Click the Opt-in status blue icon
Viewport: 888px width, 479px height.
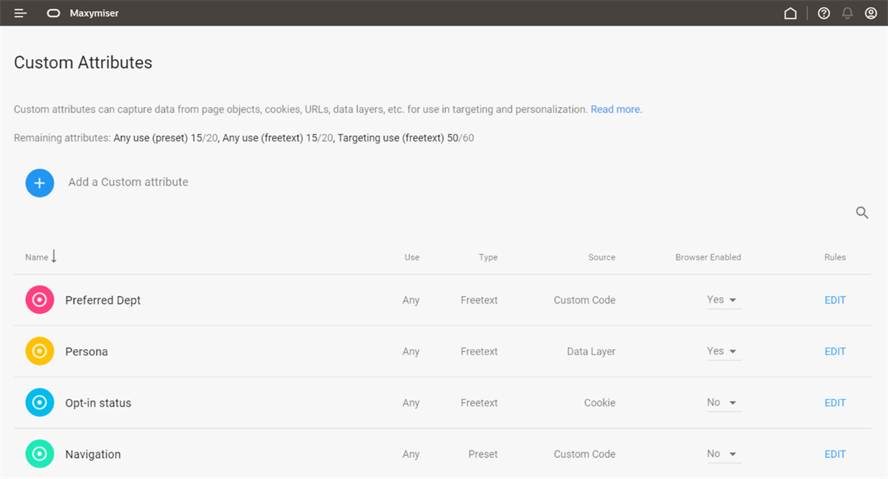40,403
